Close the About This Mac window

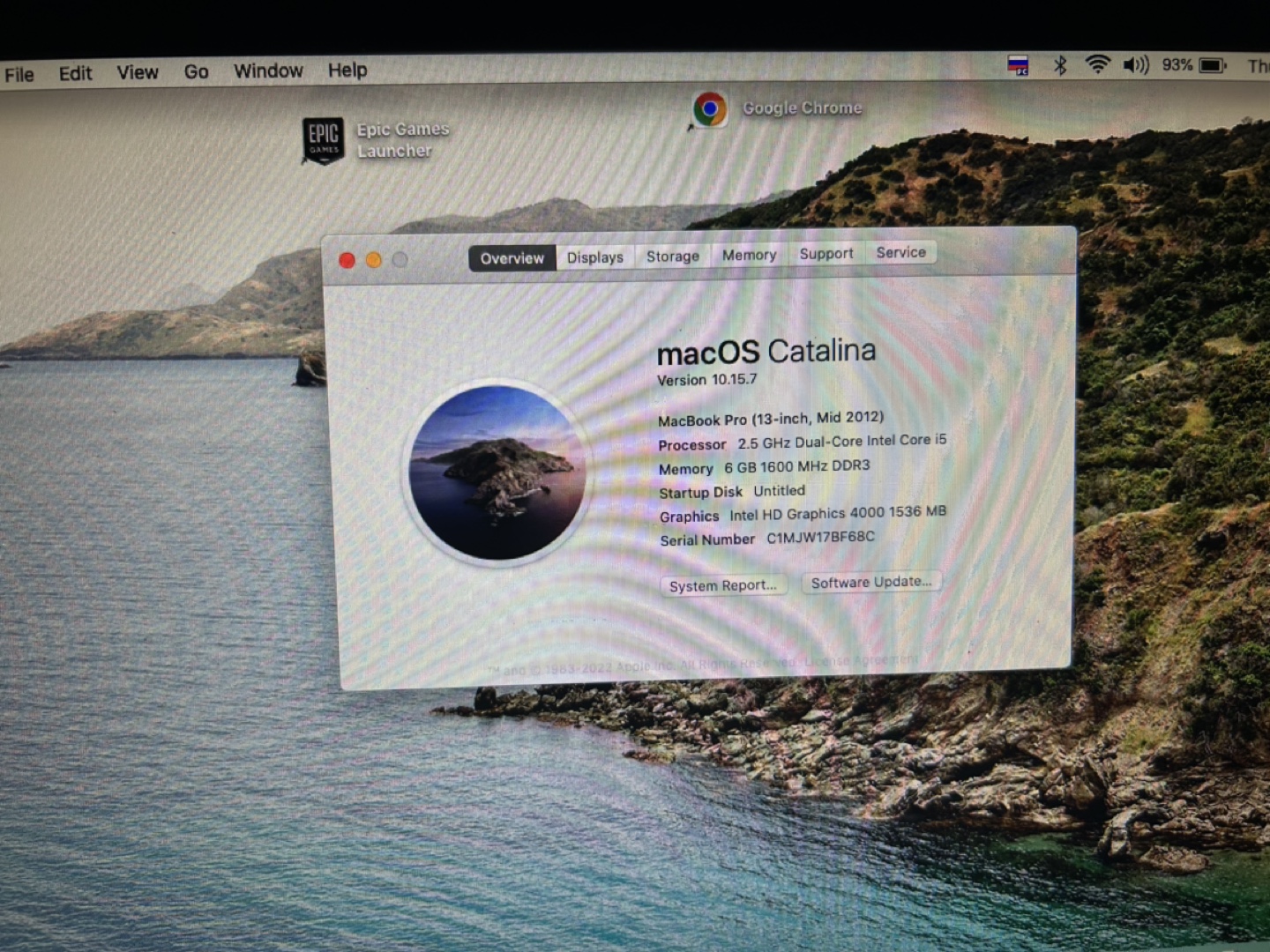tap(347, 261)
